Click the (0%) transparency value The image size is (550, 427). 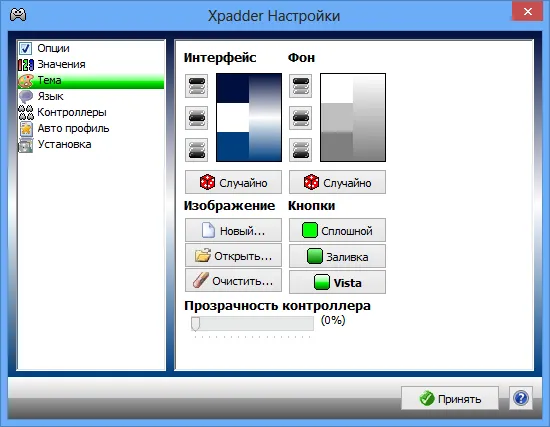(333, 320)
